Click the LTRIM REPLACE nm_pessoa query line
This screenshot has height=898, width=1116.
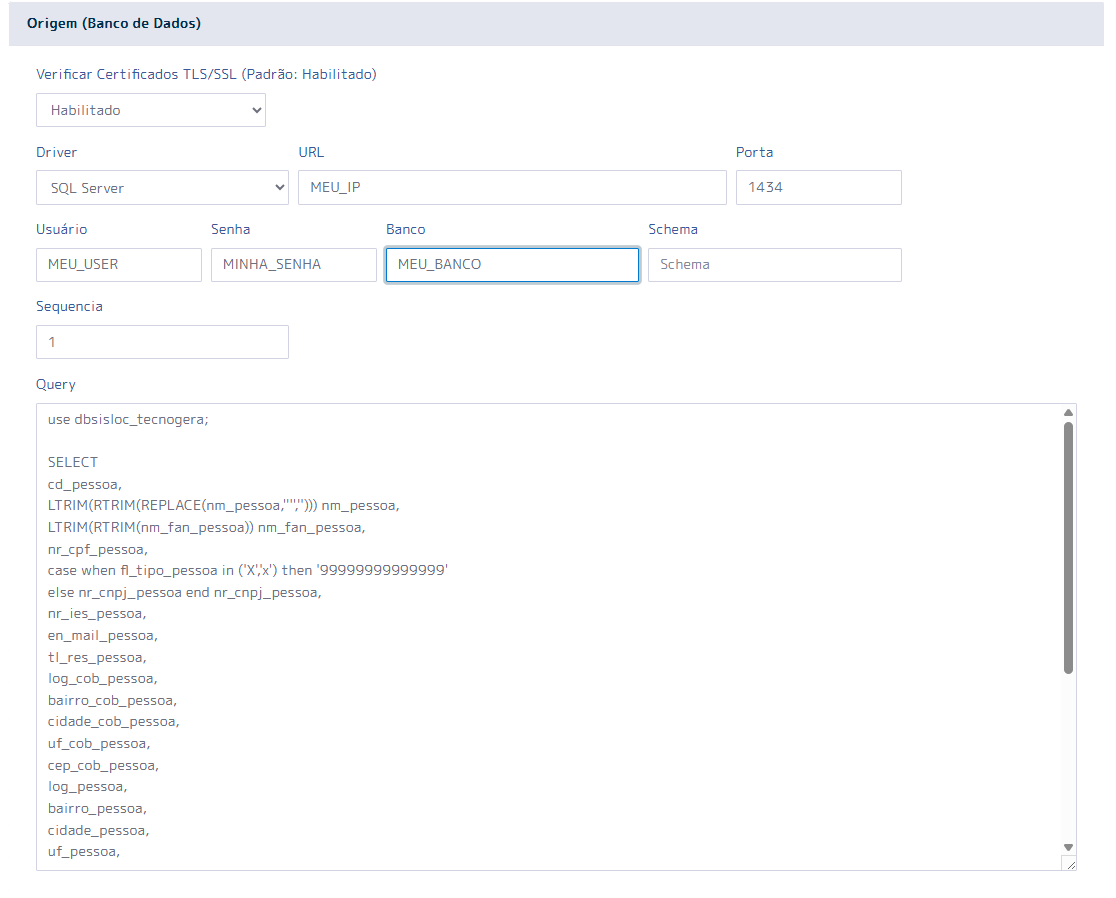pos(223,506)
